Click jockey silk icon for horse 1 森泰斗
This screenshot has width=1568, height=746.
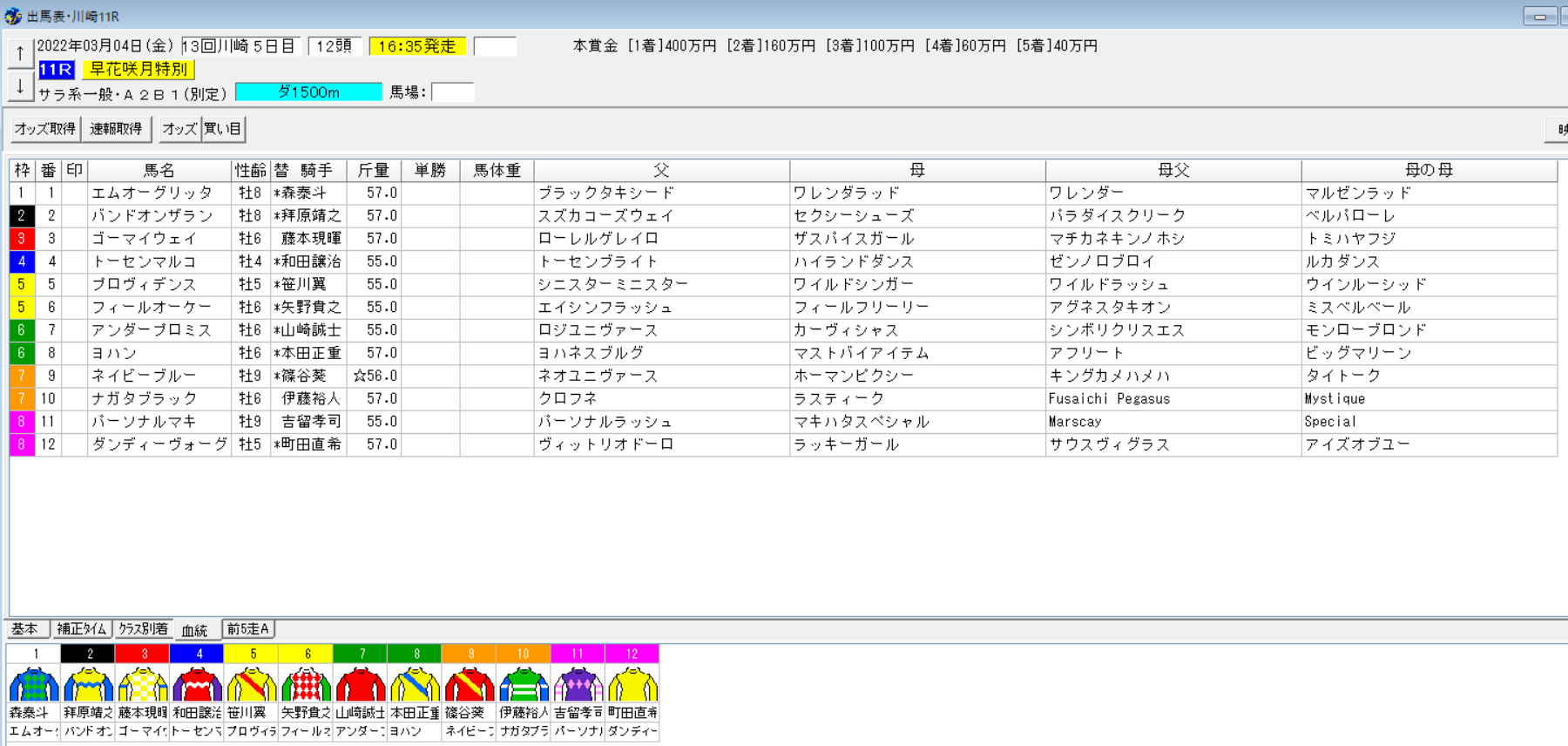34,684
